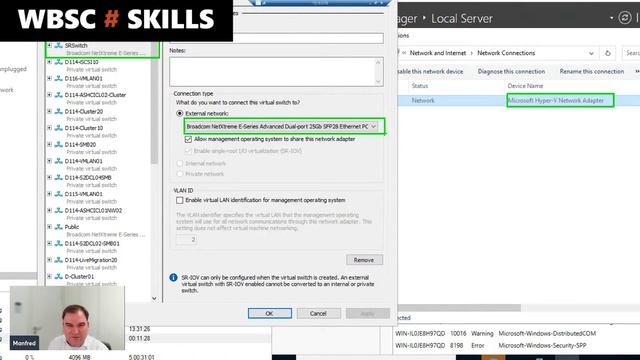Expand the D114-iSCSI10 tree node

click(49, 62)
